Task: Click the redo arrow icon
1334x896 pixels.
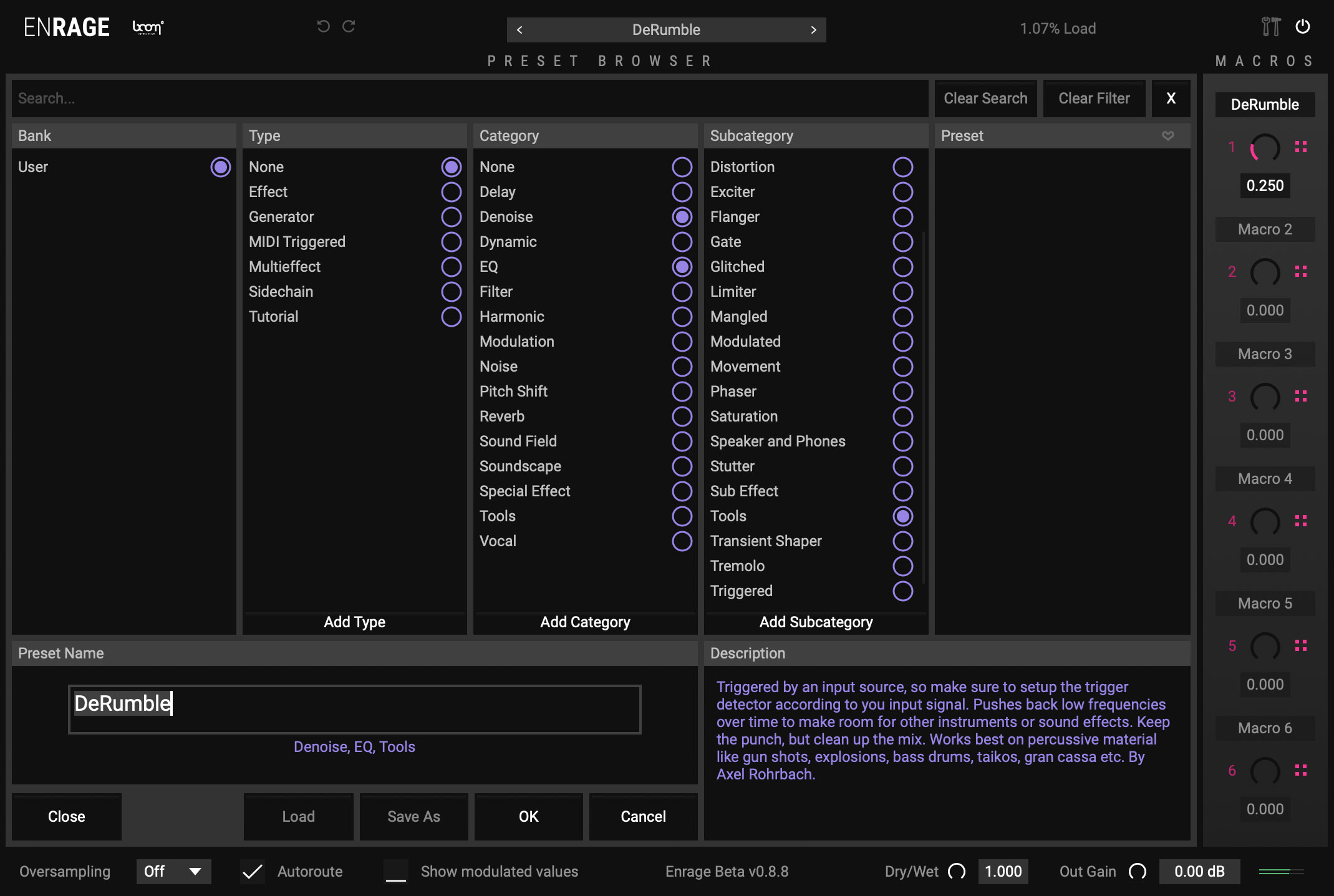Action: coord(349,27)
